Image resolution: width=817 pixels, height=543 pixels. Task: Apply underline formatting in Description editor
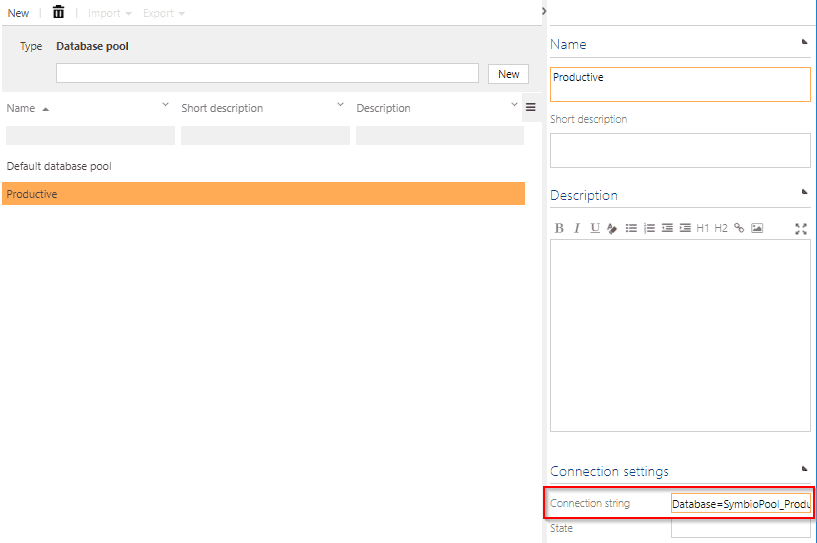595,228
